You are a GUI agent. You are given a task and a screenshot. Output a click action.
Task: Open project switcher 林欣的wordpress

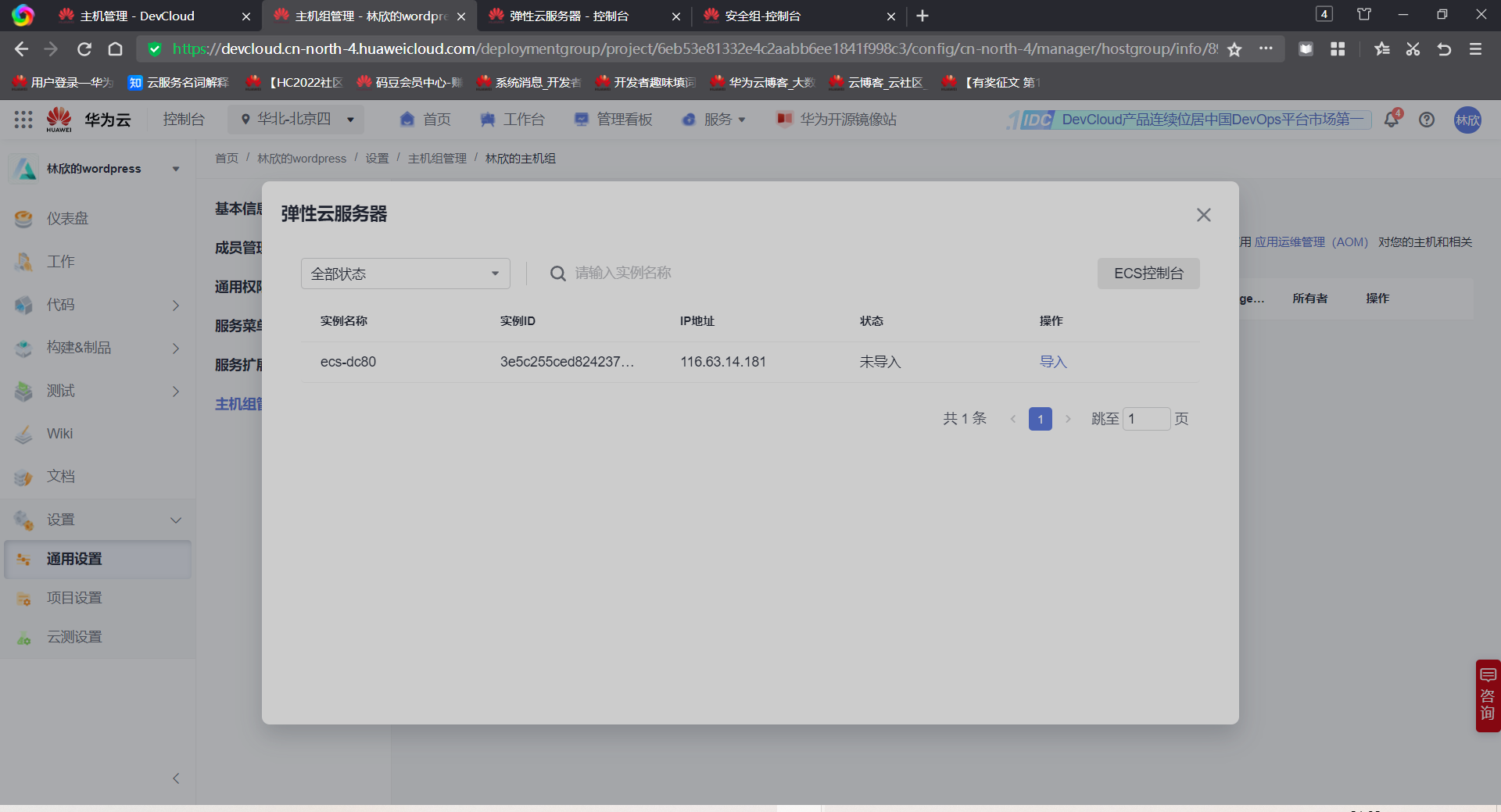point(98,169)
